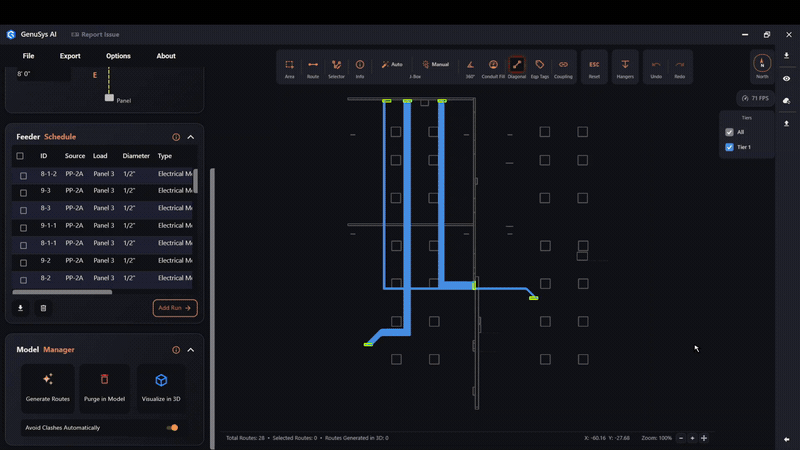Uncheck the Tier 1 checkbox

[729, 147]
